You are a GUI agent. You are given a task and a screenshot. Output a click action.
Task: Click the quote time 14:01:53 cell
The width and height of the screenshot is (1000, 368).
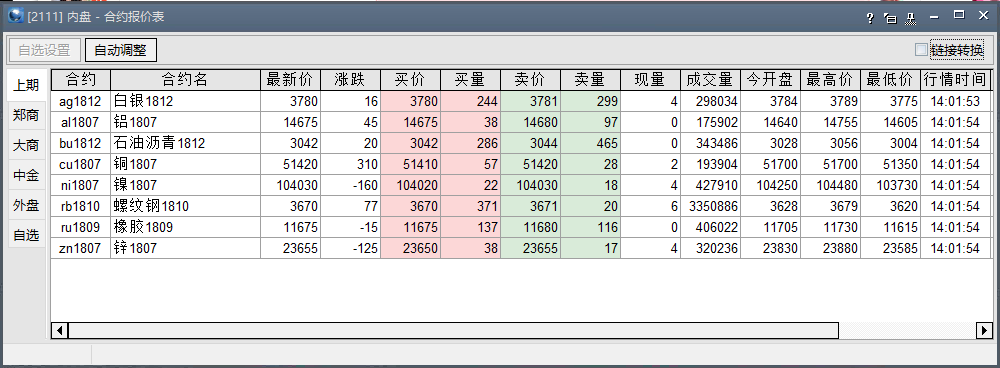pos(955,101)
